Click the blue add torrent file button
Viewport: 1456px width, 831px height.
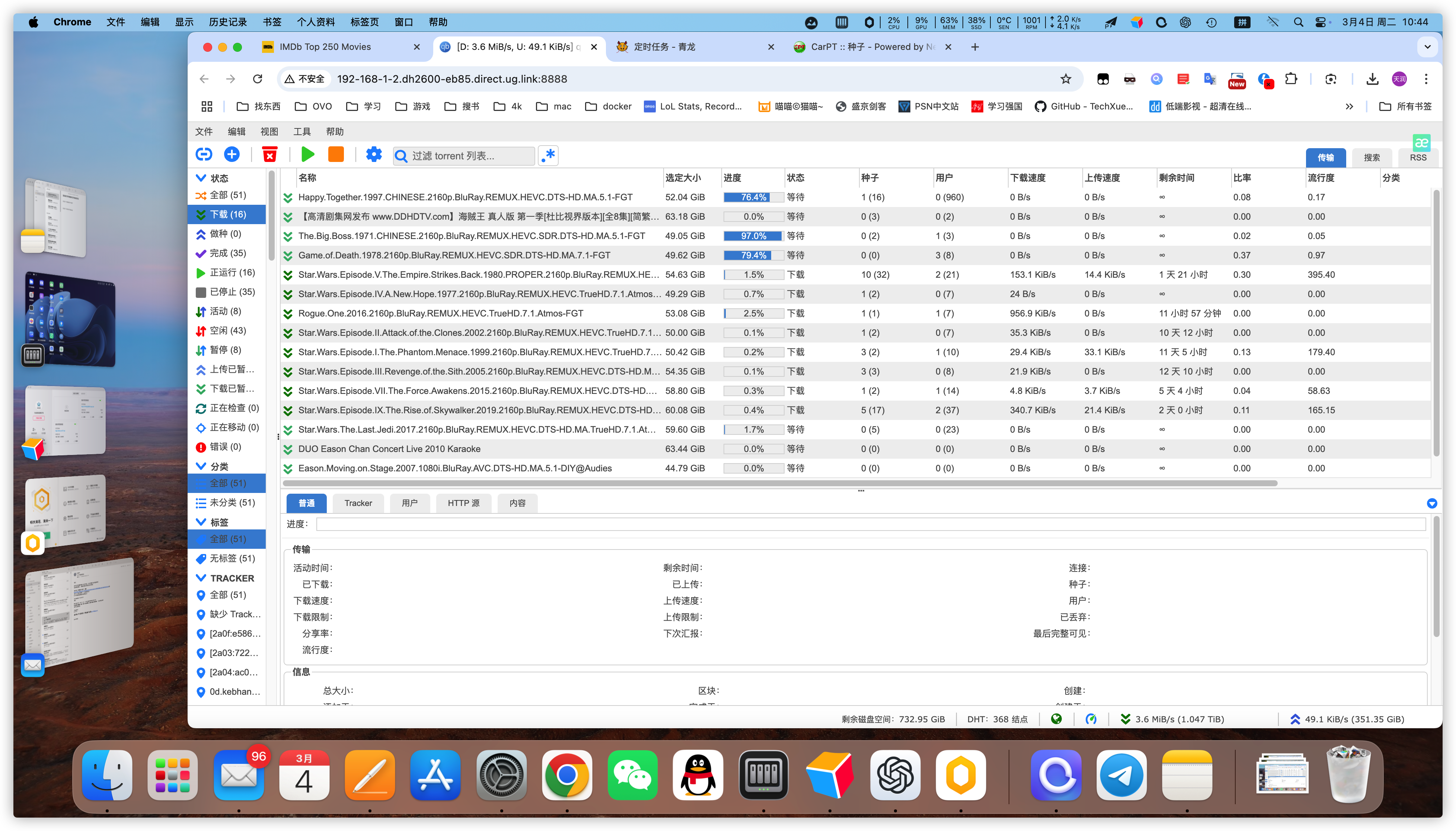pos(232,155)
